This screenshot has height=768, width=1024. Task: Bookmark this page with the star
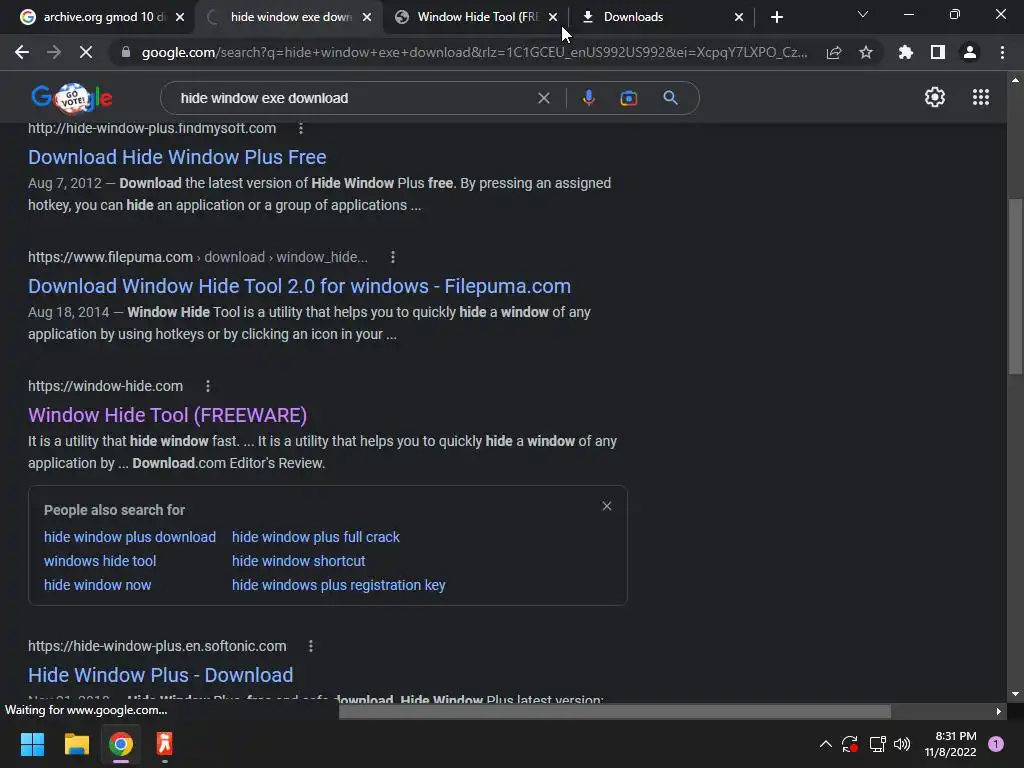[866, 52]
